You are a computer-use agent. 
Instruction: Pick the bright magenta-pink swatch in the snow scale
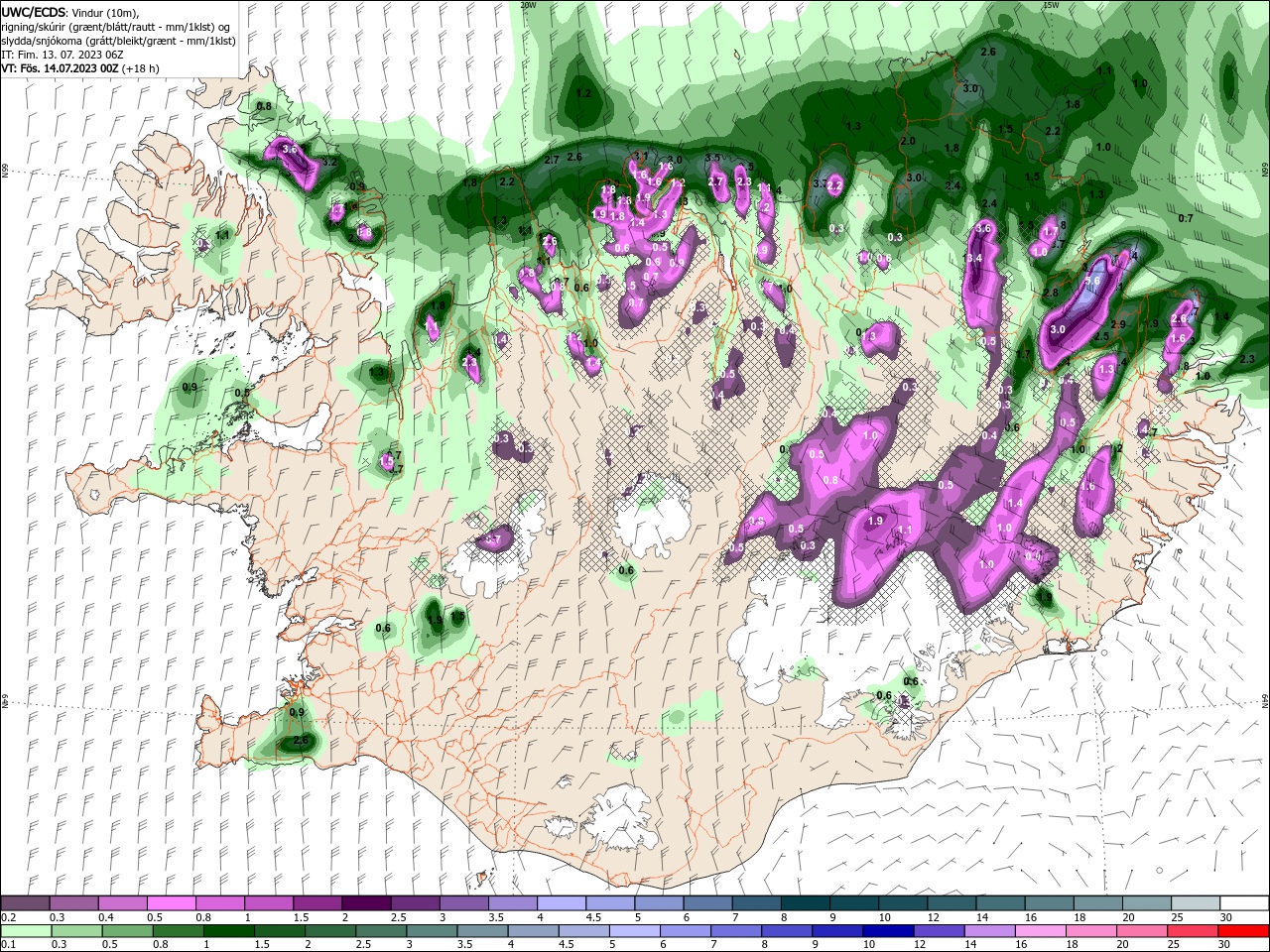171,903
